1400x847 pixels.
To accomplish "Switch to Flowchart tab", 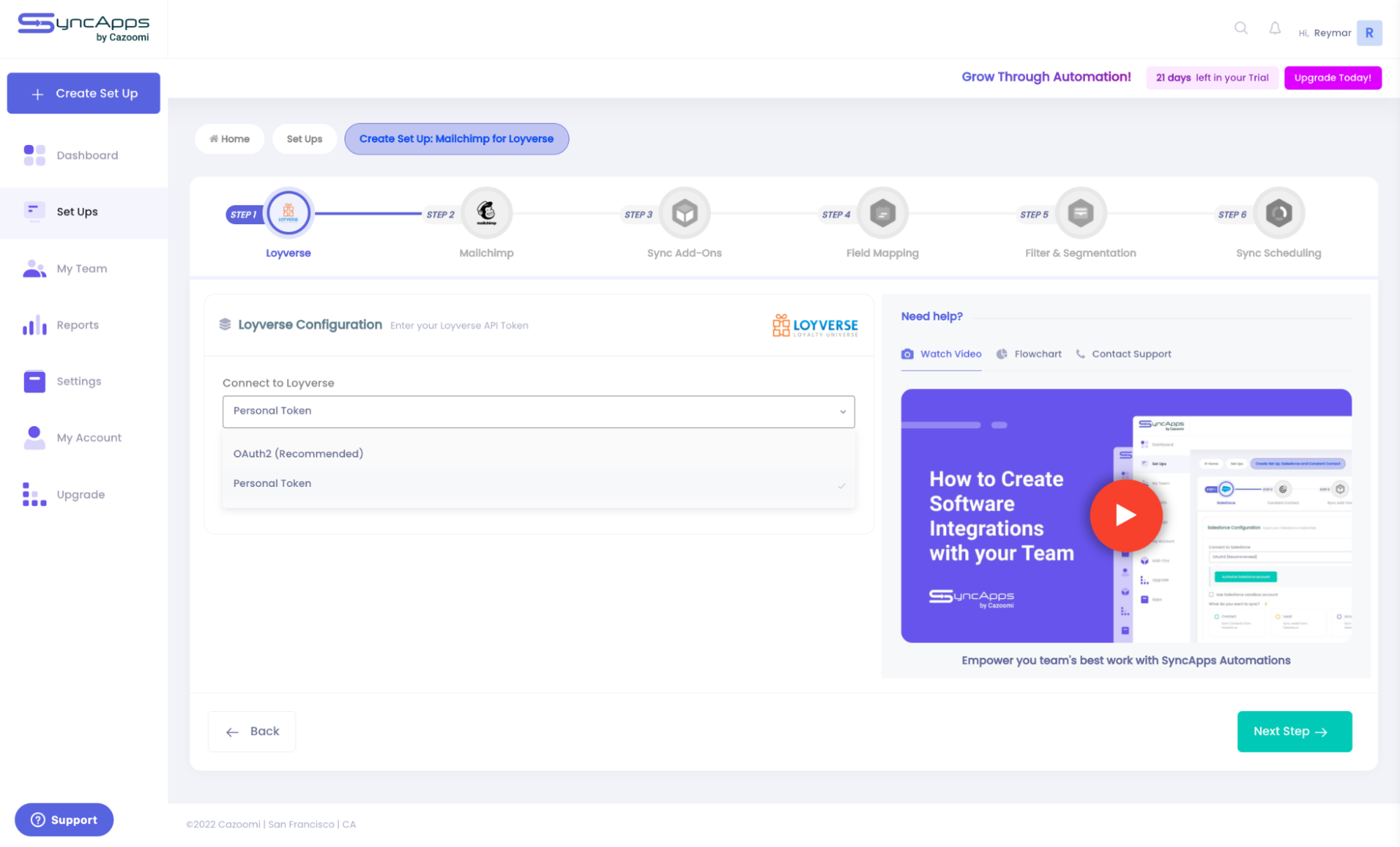I will [x=1028, y=354].
